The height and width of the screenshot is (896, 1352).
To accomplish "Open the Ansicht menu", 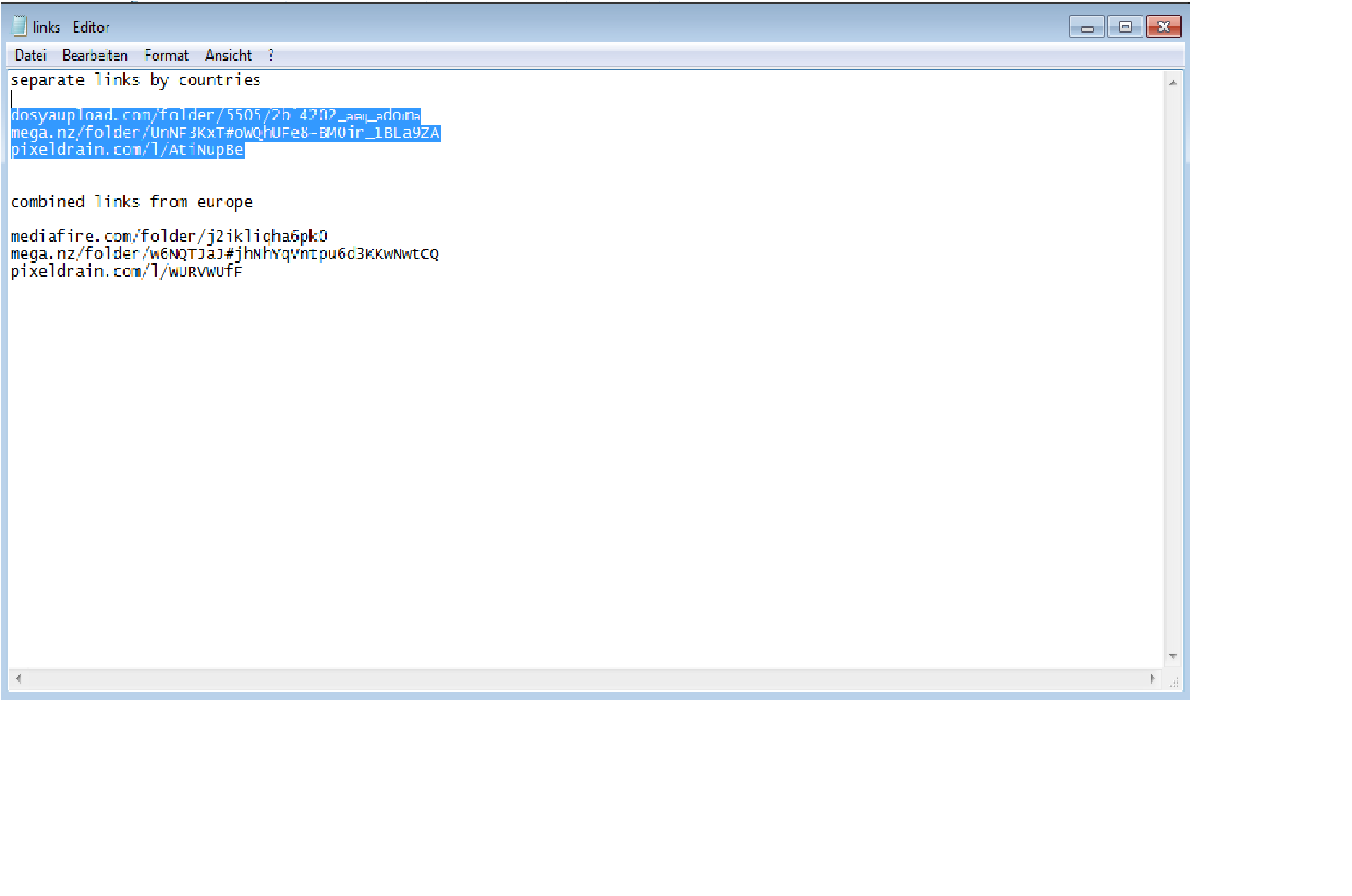I will point(228,55).
